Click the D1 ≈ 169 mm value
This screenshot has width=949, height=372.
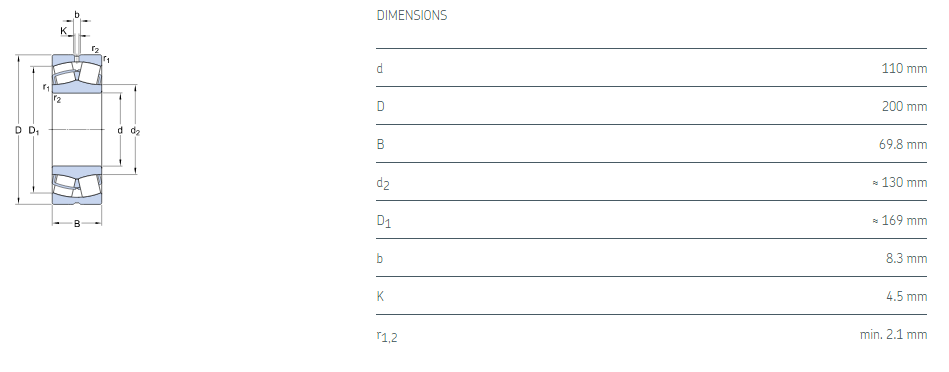(899, 220)
